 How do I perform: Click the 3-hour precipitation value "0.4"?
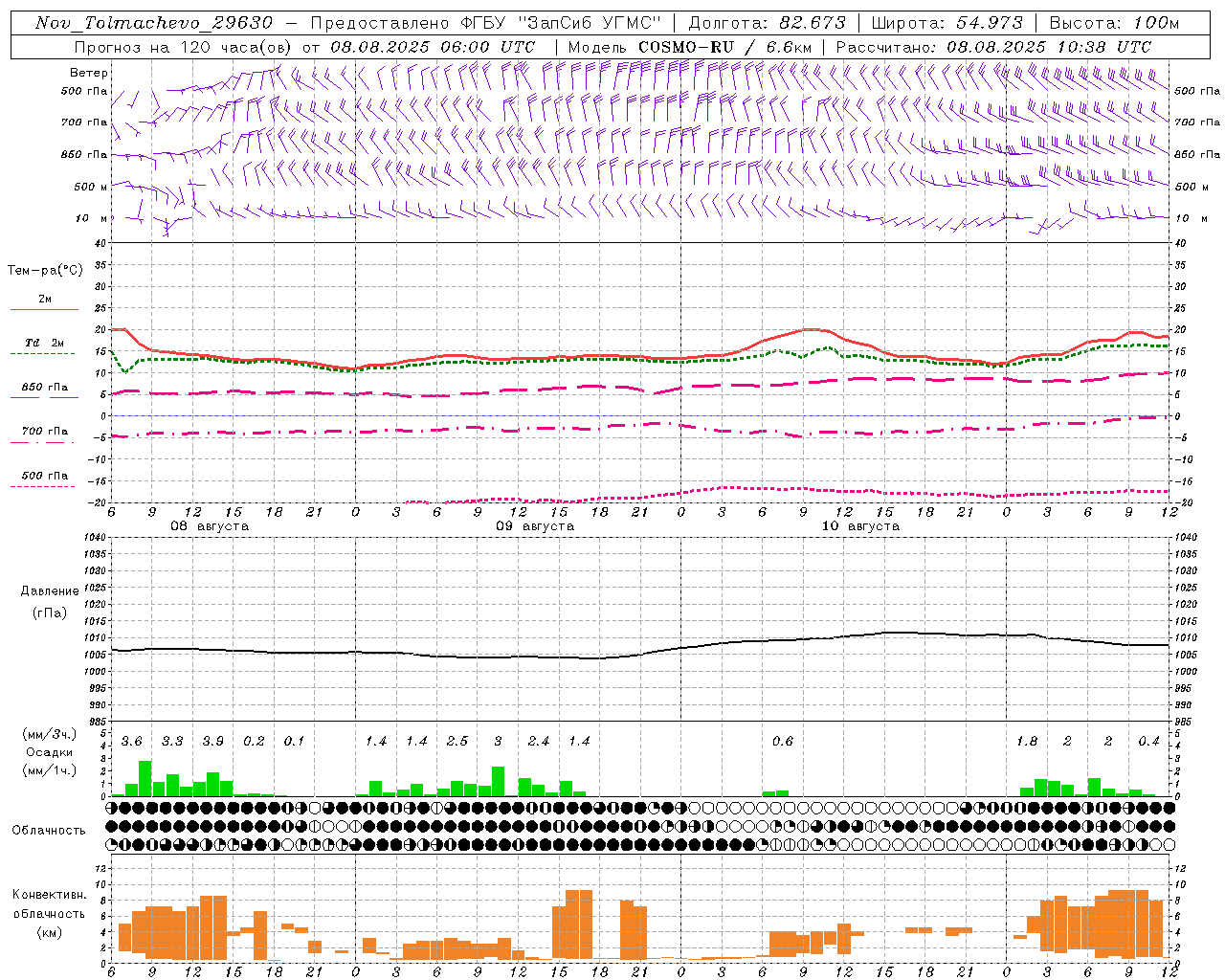(1148, 742)
